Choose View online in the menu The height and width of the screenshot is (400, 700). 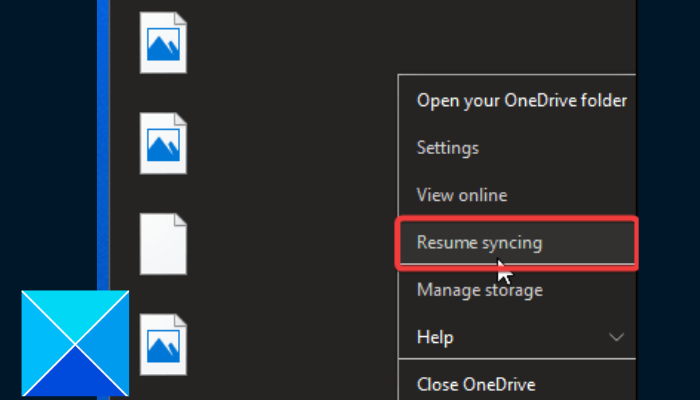pos(462,196)
